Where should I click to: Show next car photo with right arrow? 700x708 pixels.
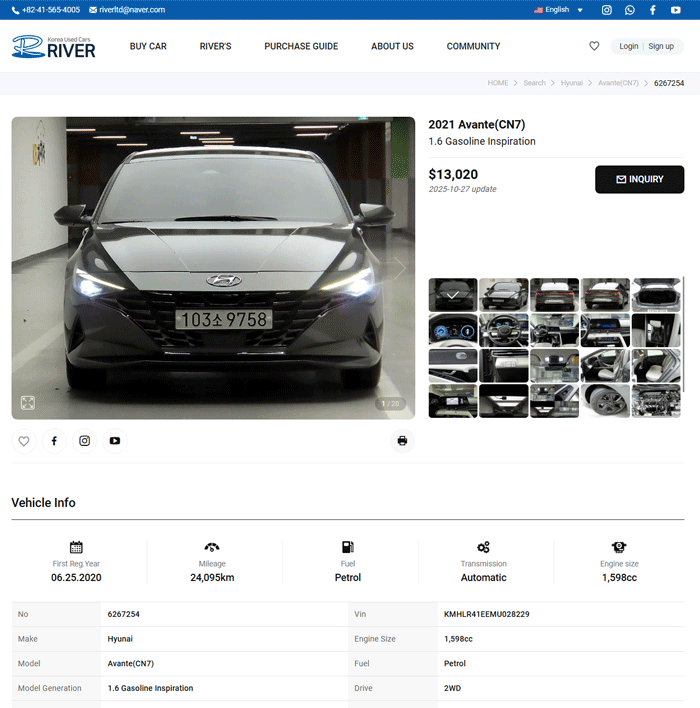pos(399,268)
